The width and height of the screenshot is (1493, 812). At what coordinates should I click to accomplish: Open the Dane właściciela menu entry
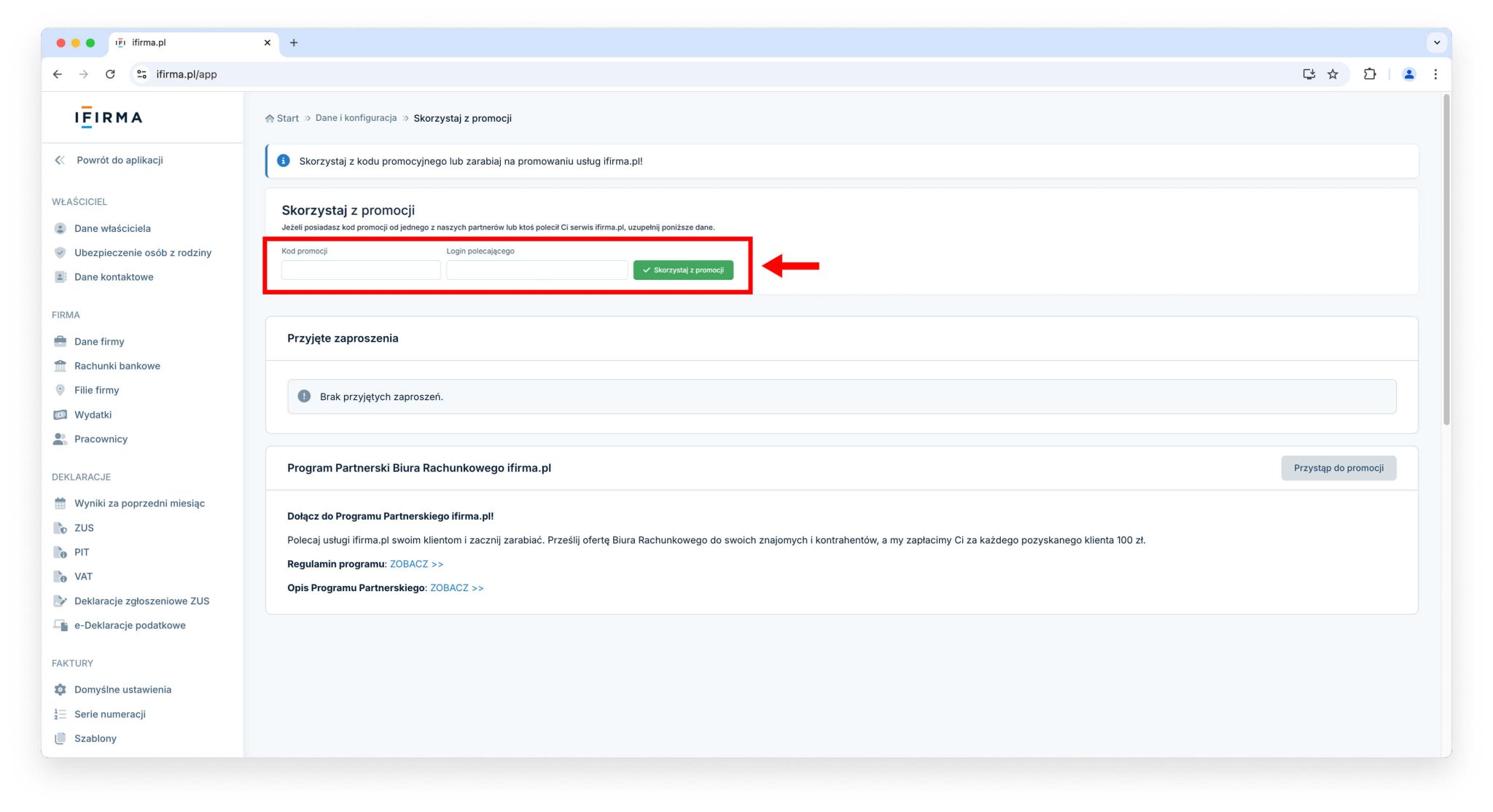[x=112, y=228]
